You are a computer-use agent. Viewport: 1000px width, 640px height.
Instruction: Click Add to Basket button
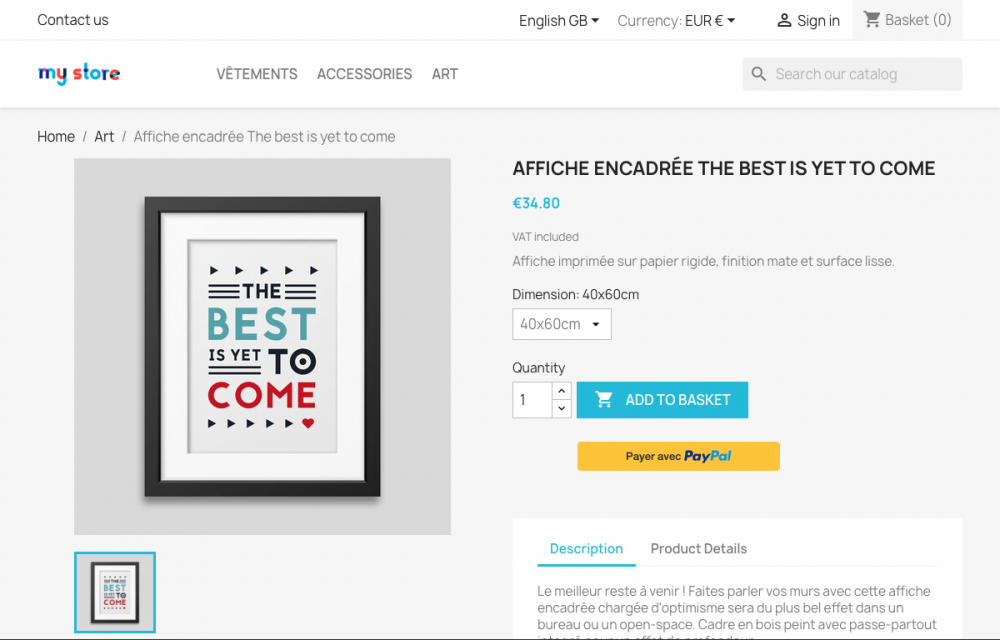click(662, 400)
